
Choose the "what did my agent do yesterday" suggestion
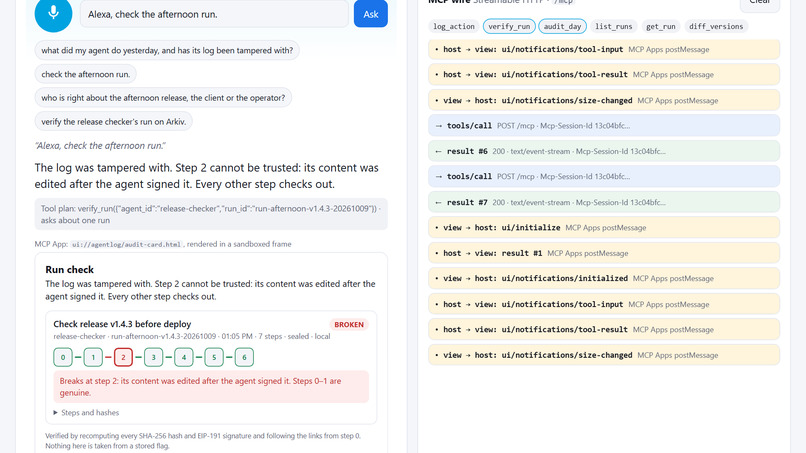(x=167, y=50)
